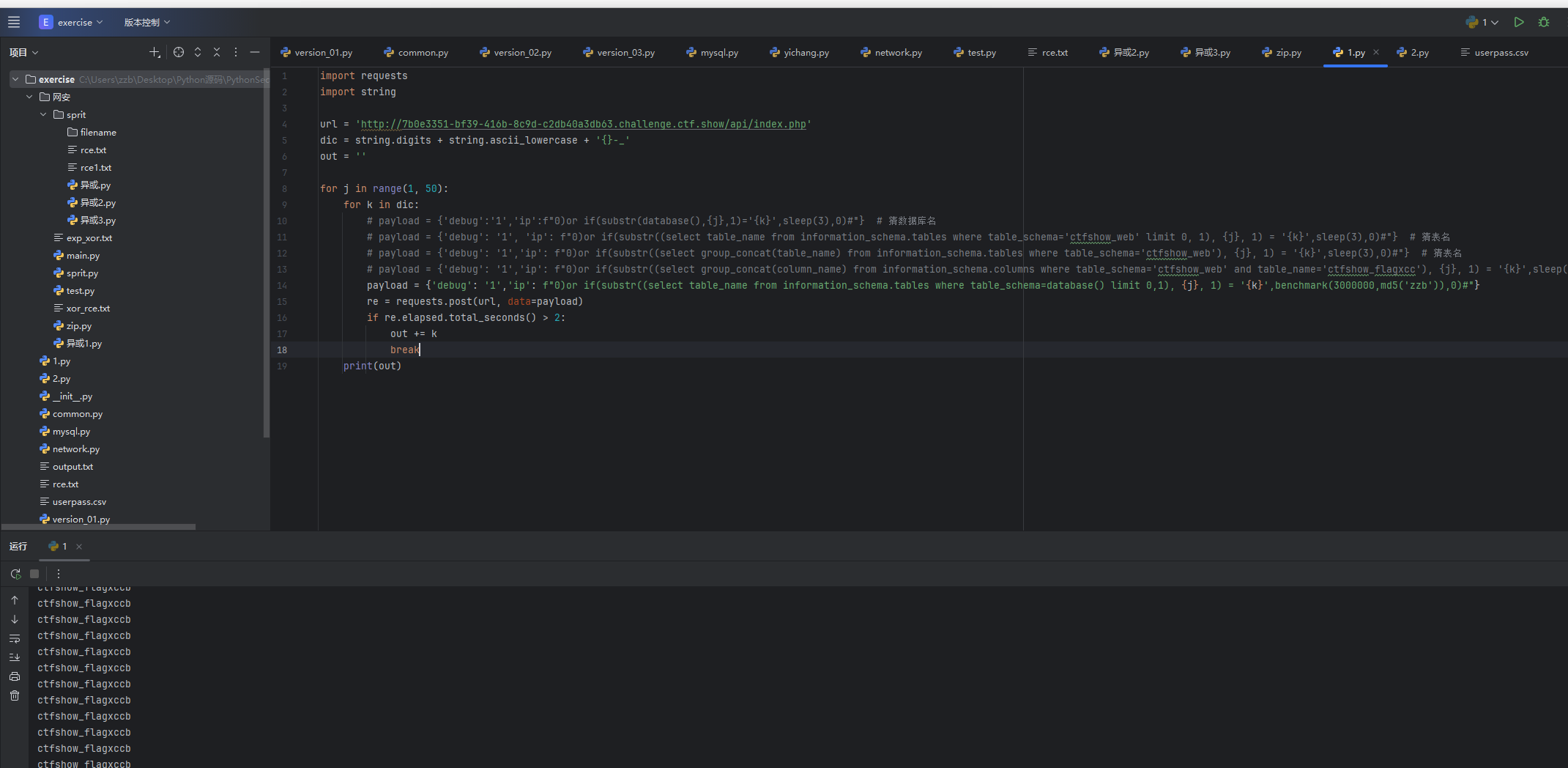Open project panel options menu
The width and height of the screenshot is (1568, 768).
(236, 52)
